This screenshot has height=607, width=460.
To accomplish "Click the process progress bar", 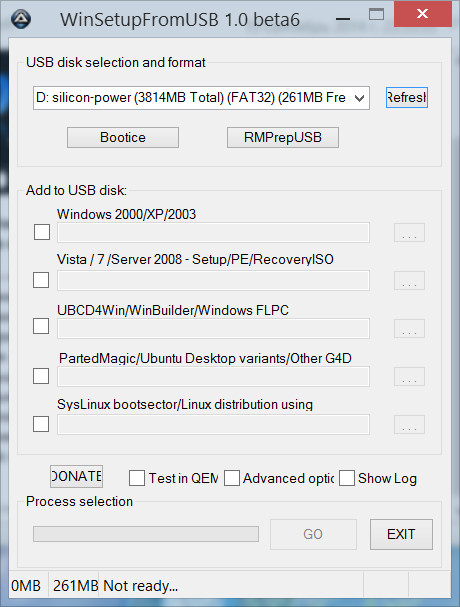I will coord(146,534).
